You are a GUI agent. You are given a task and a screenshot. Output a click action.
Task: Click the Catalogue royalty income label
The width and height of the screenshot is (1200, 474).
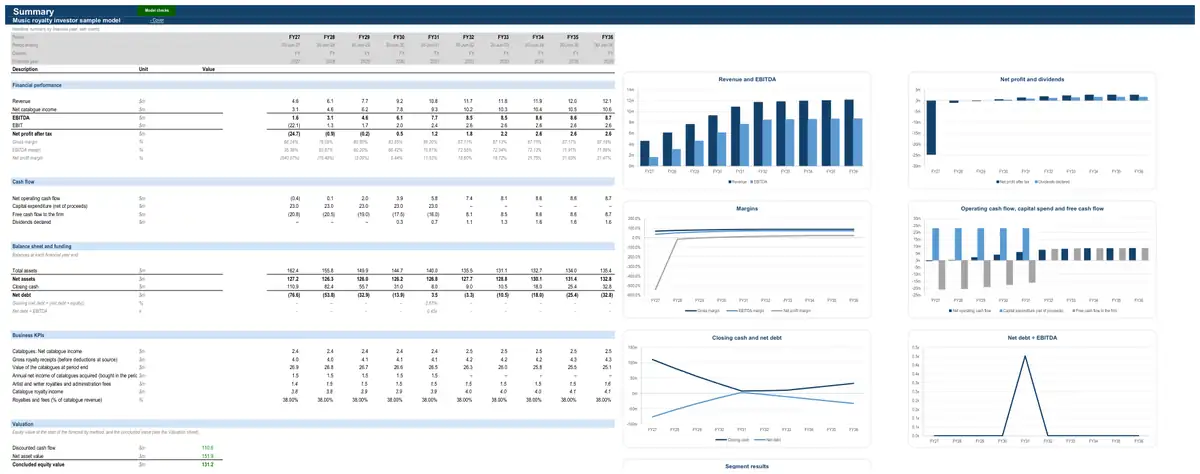coord(36,392)
